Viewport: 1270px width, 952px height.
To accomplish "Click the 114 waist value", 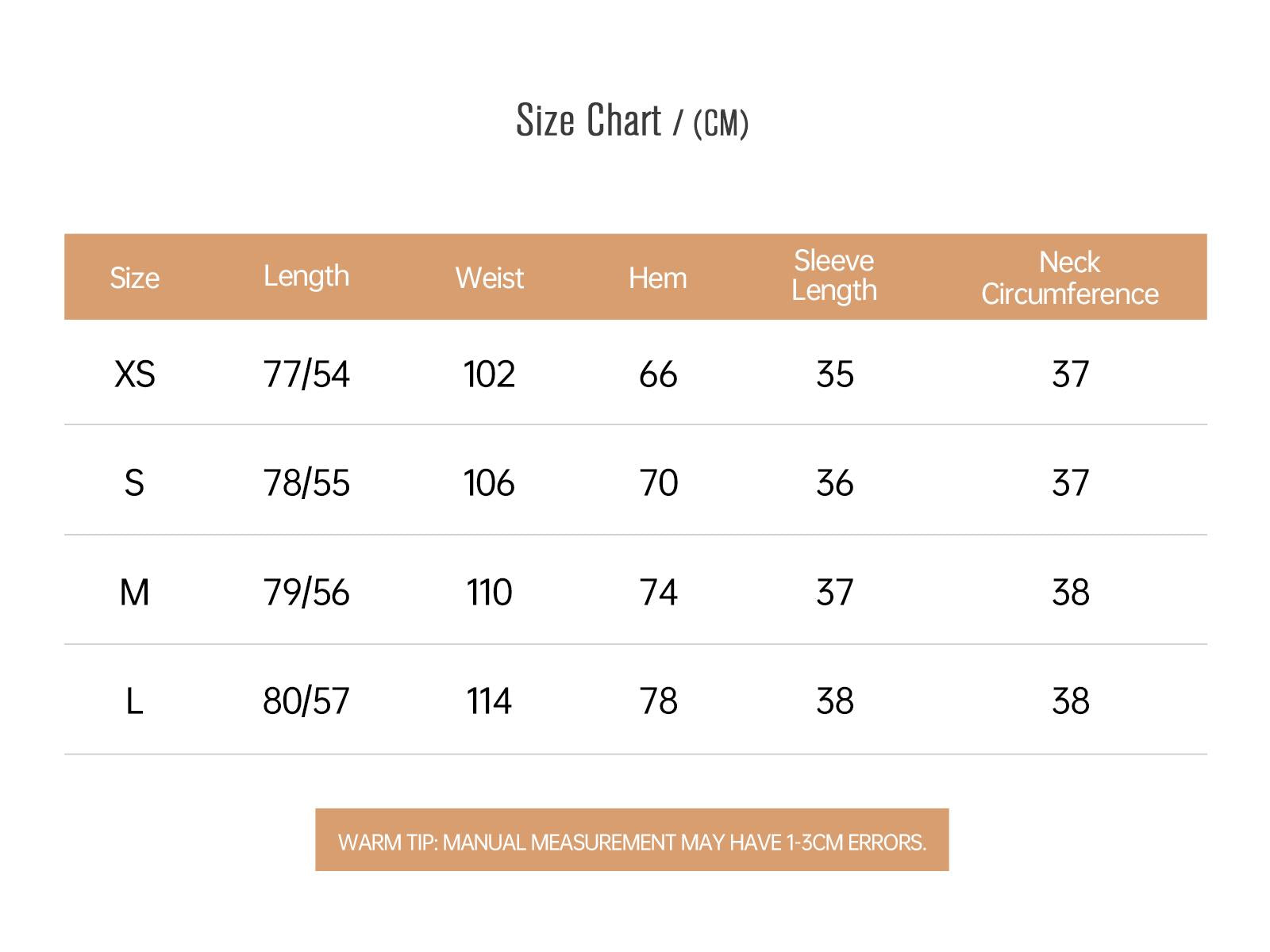I will [489, 701].
